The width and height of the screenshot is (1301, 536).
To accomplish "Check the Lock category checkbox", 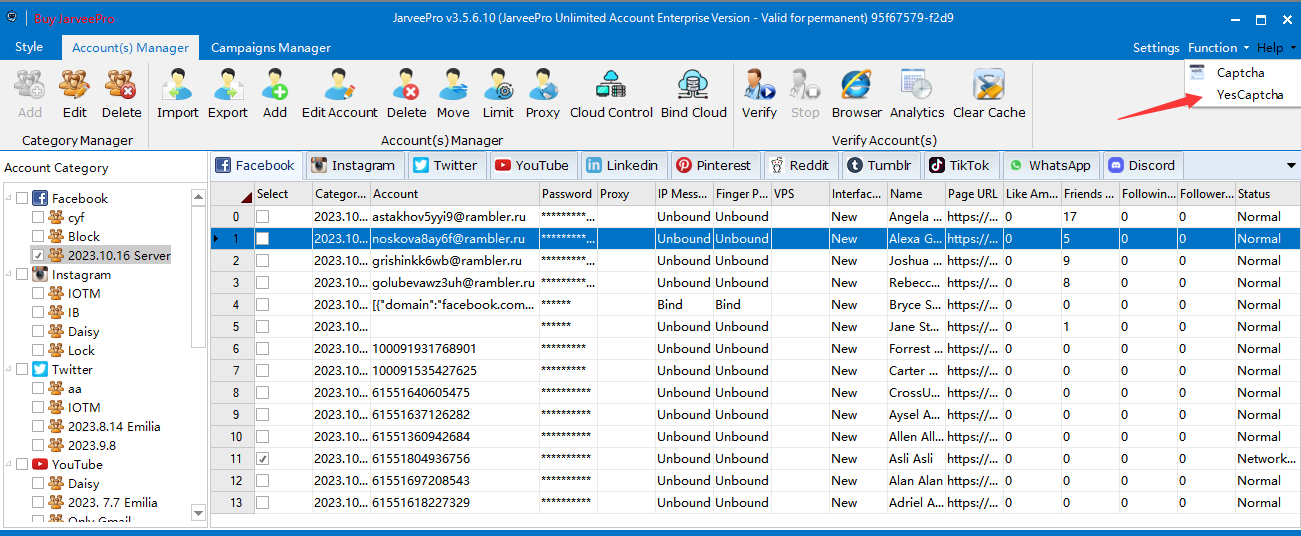I will [x=38, y=350].
